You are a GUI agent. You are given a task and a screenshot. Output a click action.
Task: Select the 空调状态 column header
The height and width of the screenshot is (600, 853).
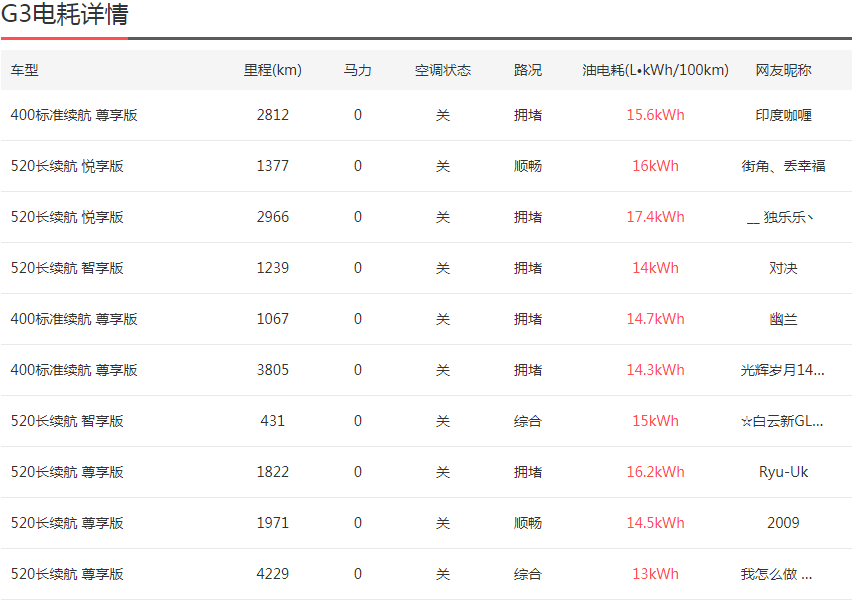[x=442, y=70]
